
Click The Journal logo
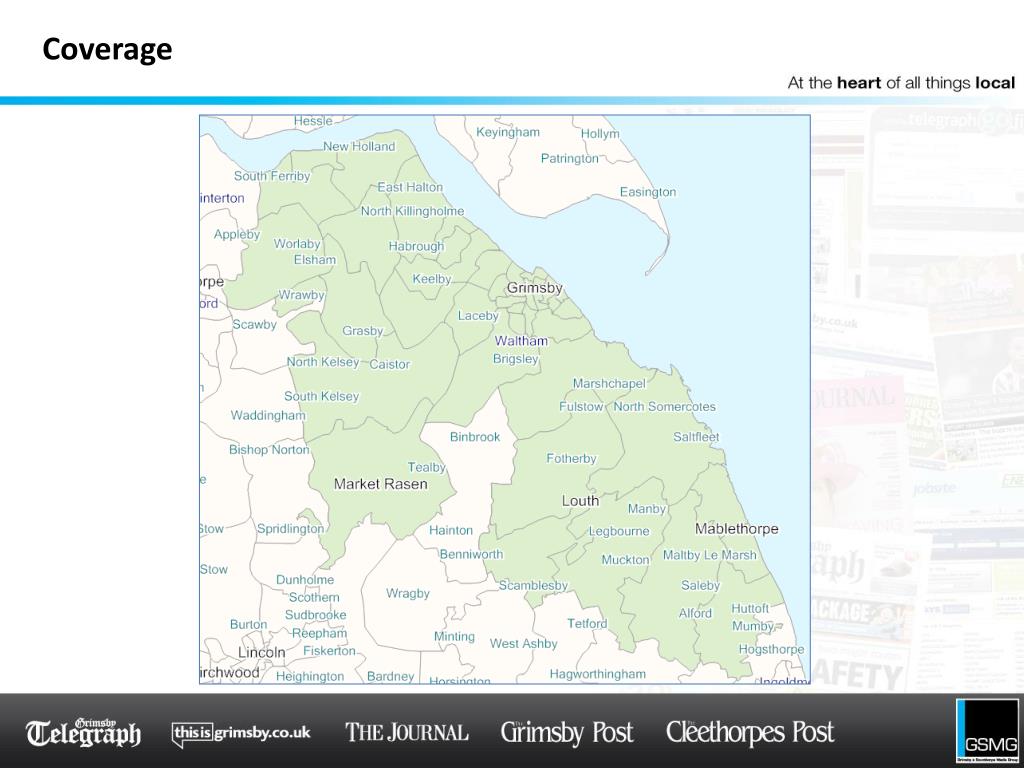point(407,732)
